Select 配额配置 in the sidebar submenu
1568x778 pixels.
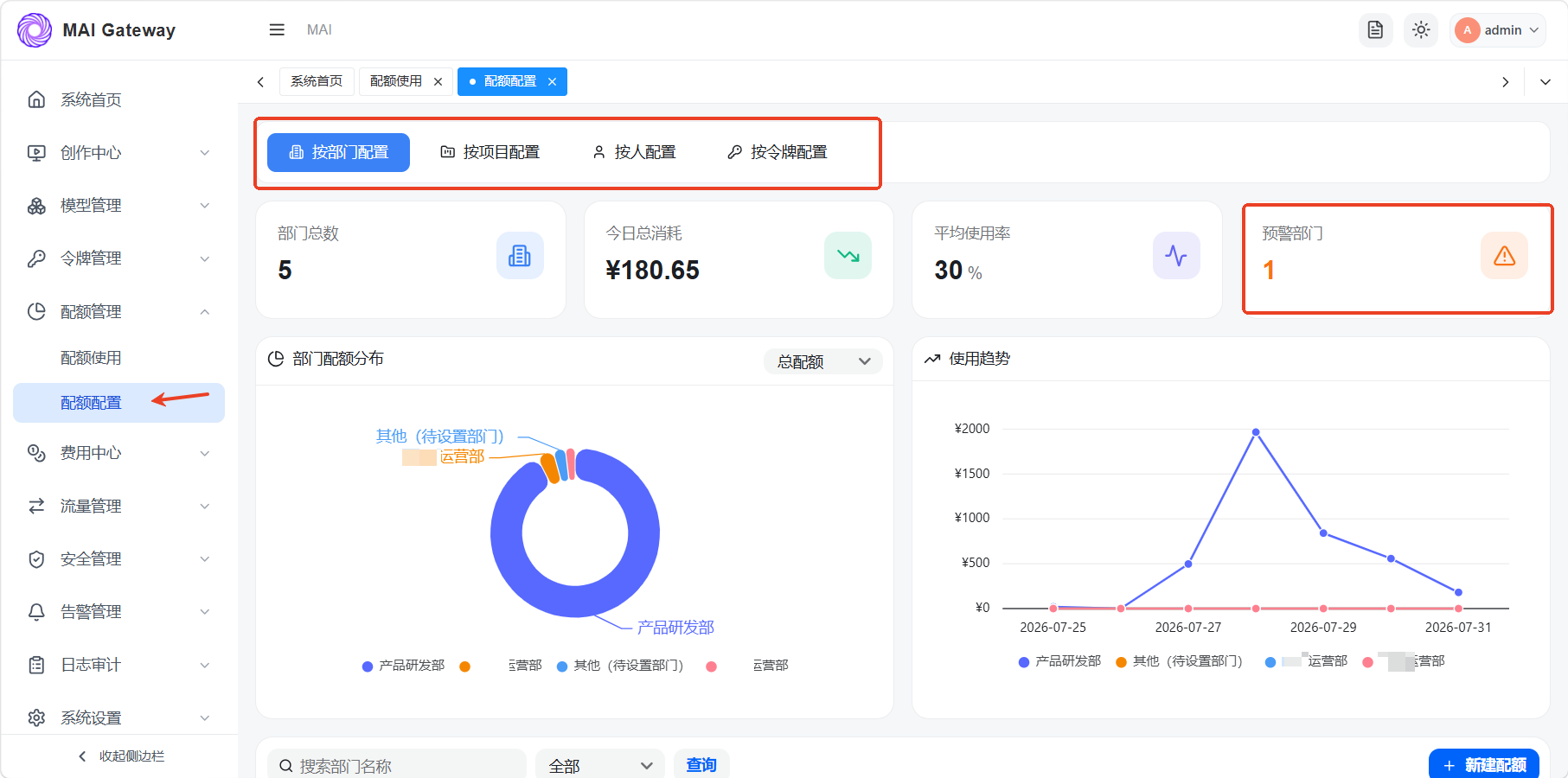[x=119, y=403]
